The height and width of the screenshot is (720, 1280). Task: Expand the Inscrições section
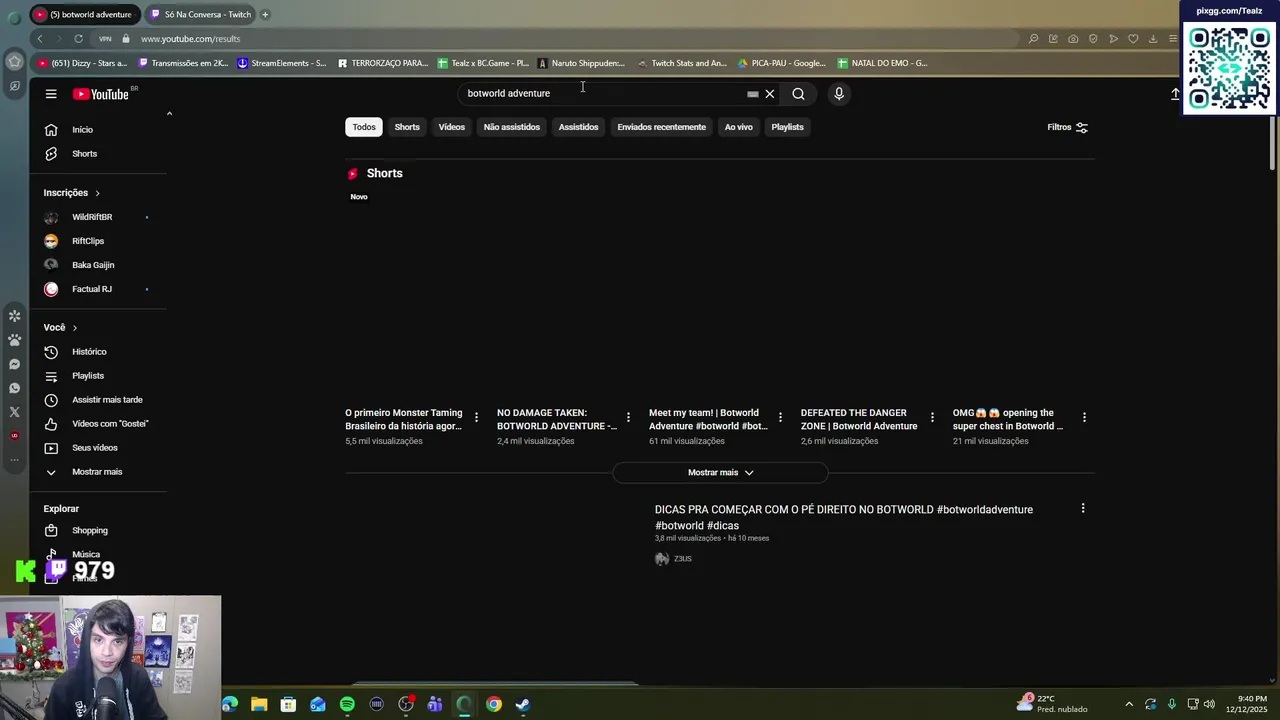point(72,193)
